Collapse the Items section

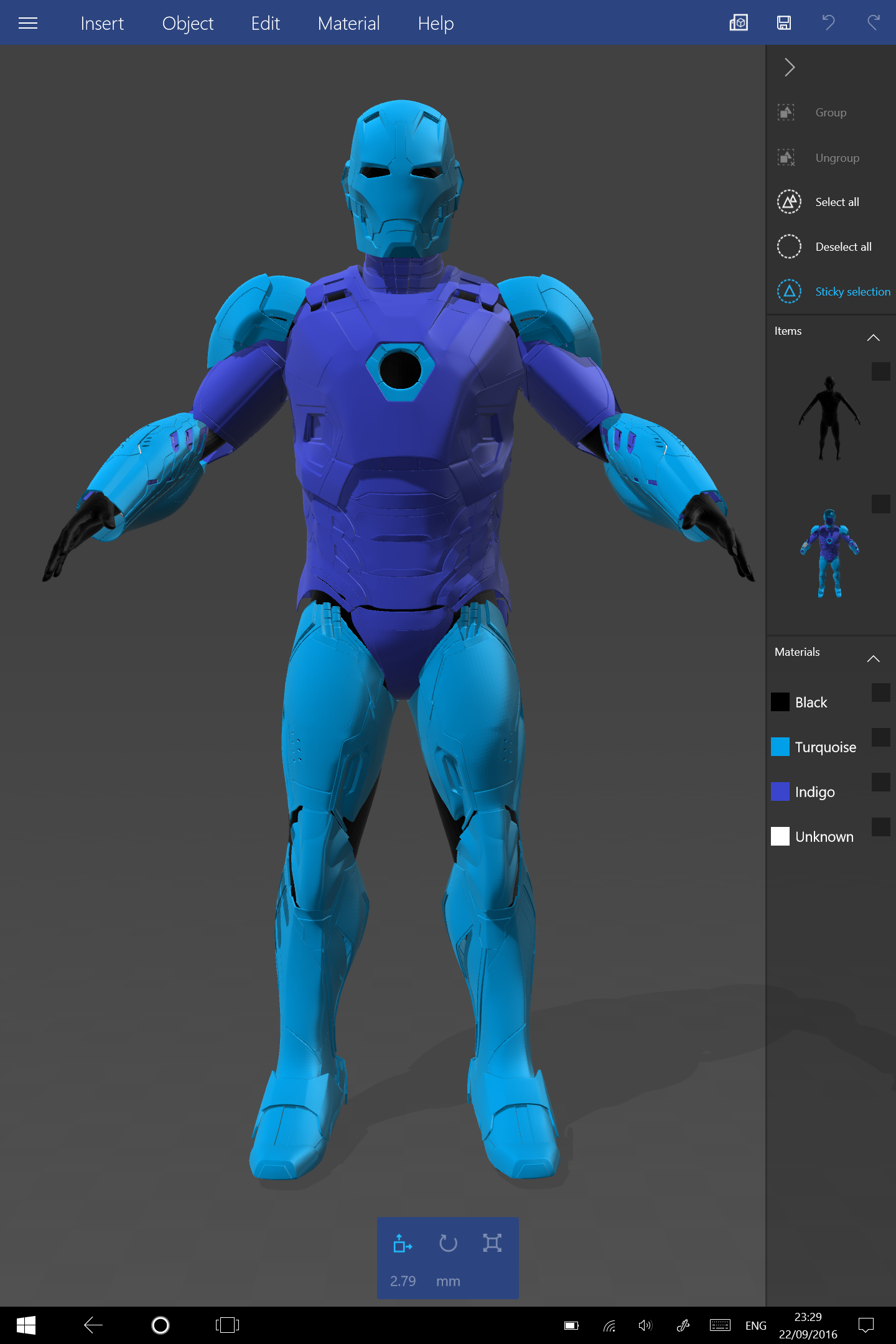(874, 338)
